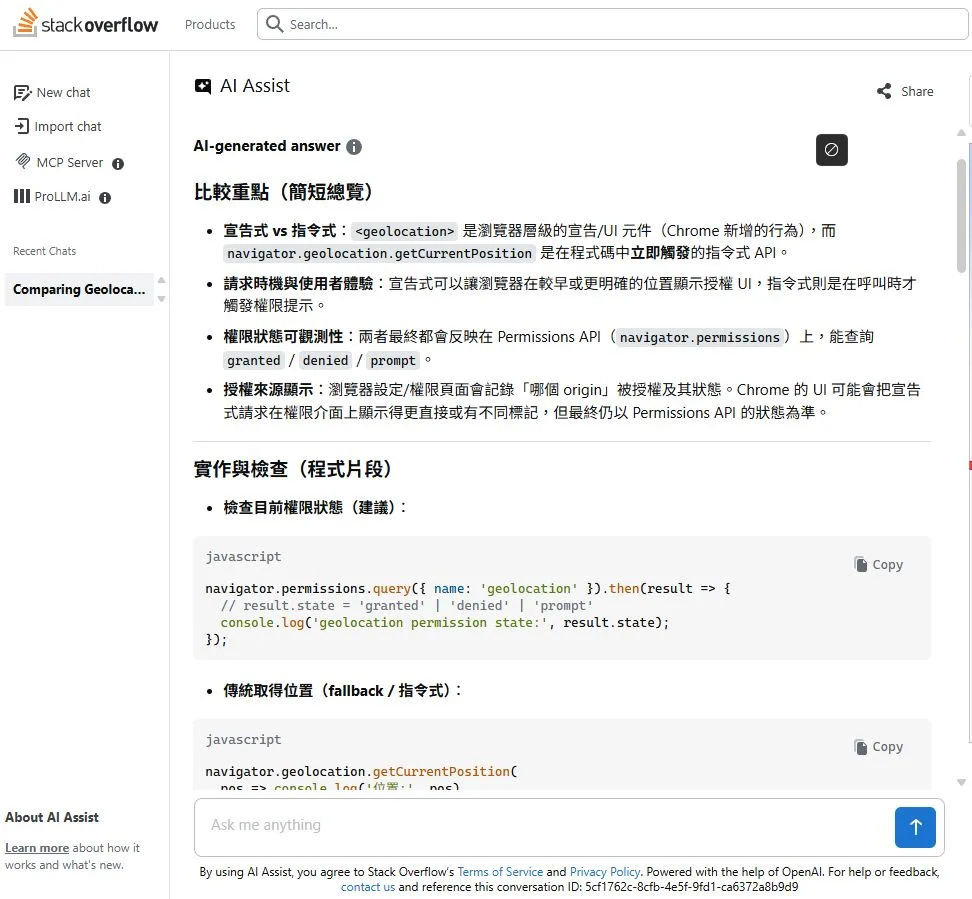Open the Learn more link

[37, 848]
